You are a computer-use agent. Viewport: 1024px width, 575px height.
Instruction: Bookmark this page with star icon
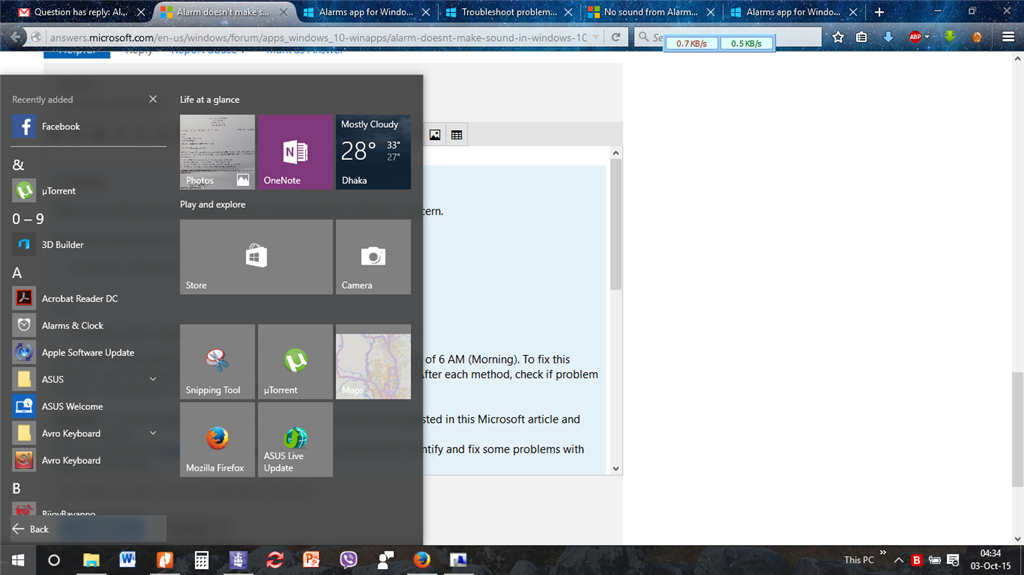(x=838, y=37)
